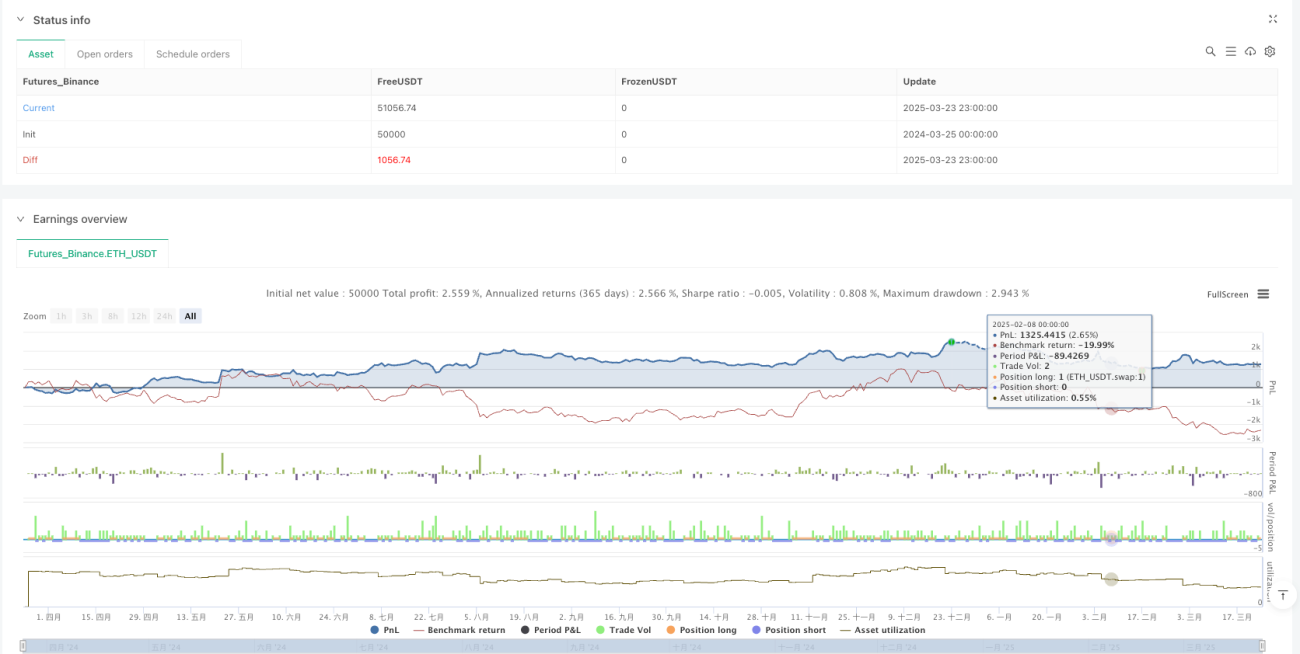Image resolution: width=1300 pixels, height=654 pixels.
Task: Toggle the Position short legend item
Action: point(788,630)
